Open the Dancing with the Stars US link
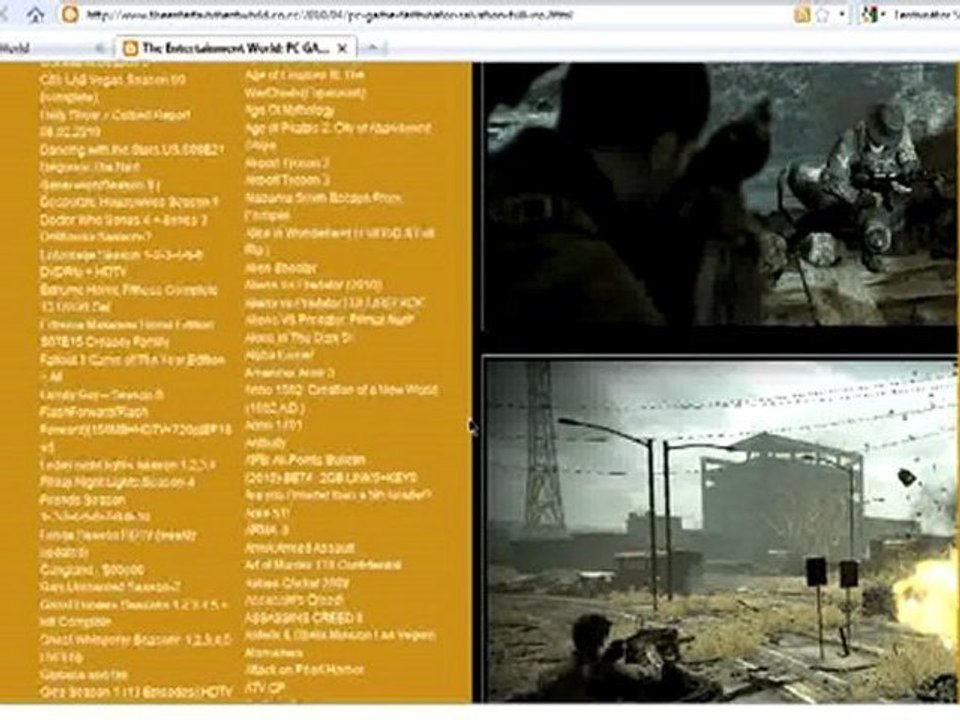960x720 pixels. 132,149
